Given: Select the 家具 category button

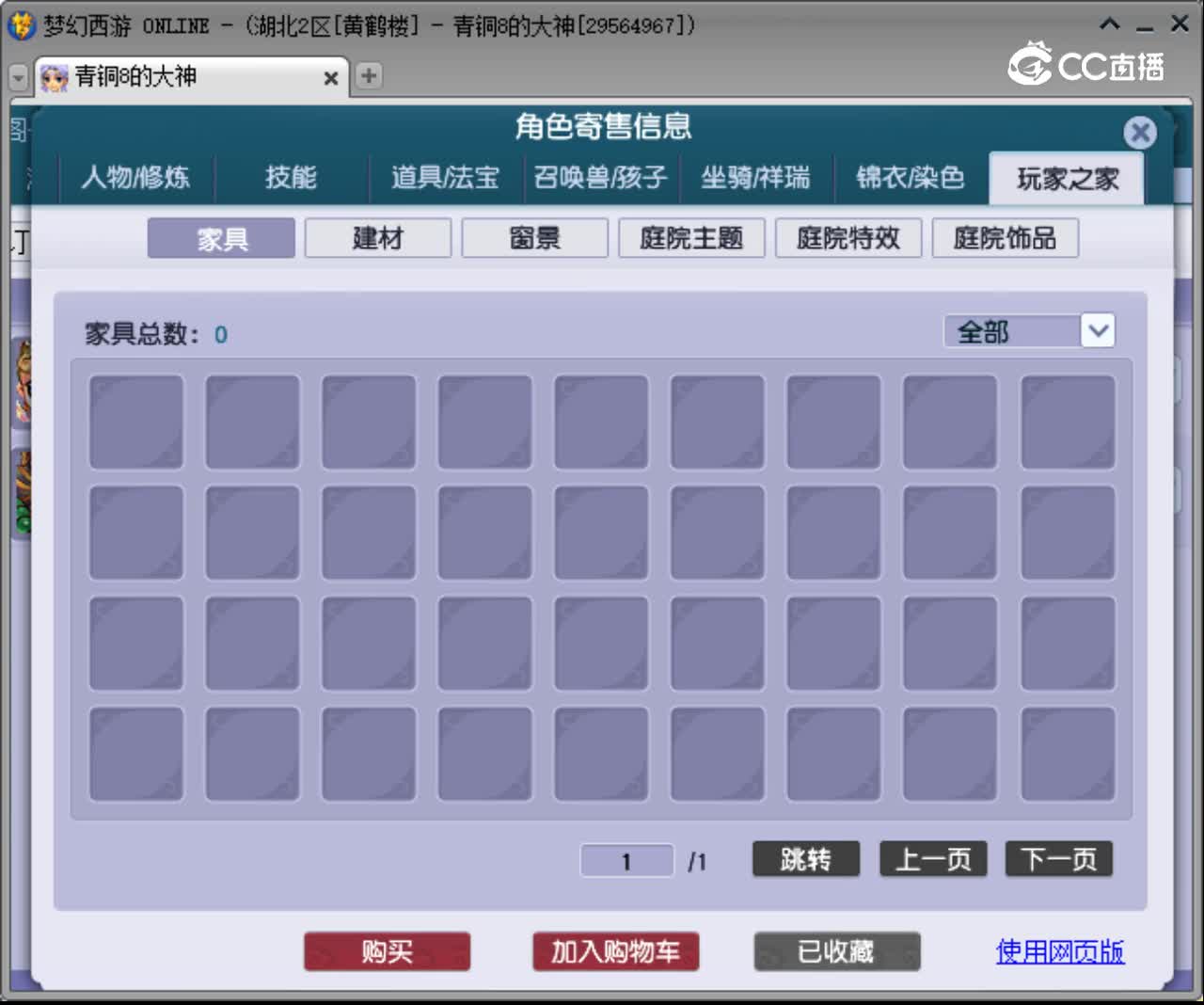Looking at the screenshot, I should point(222,238).
